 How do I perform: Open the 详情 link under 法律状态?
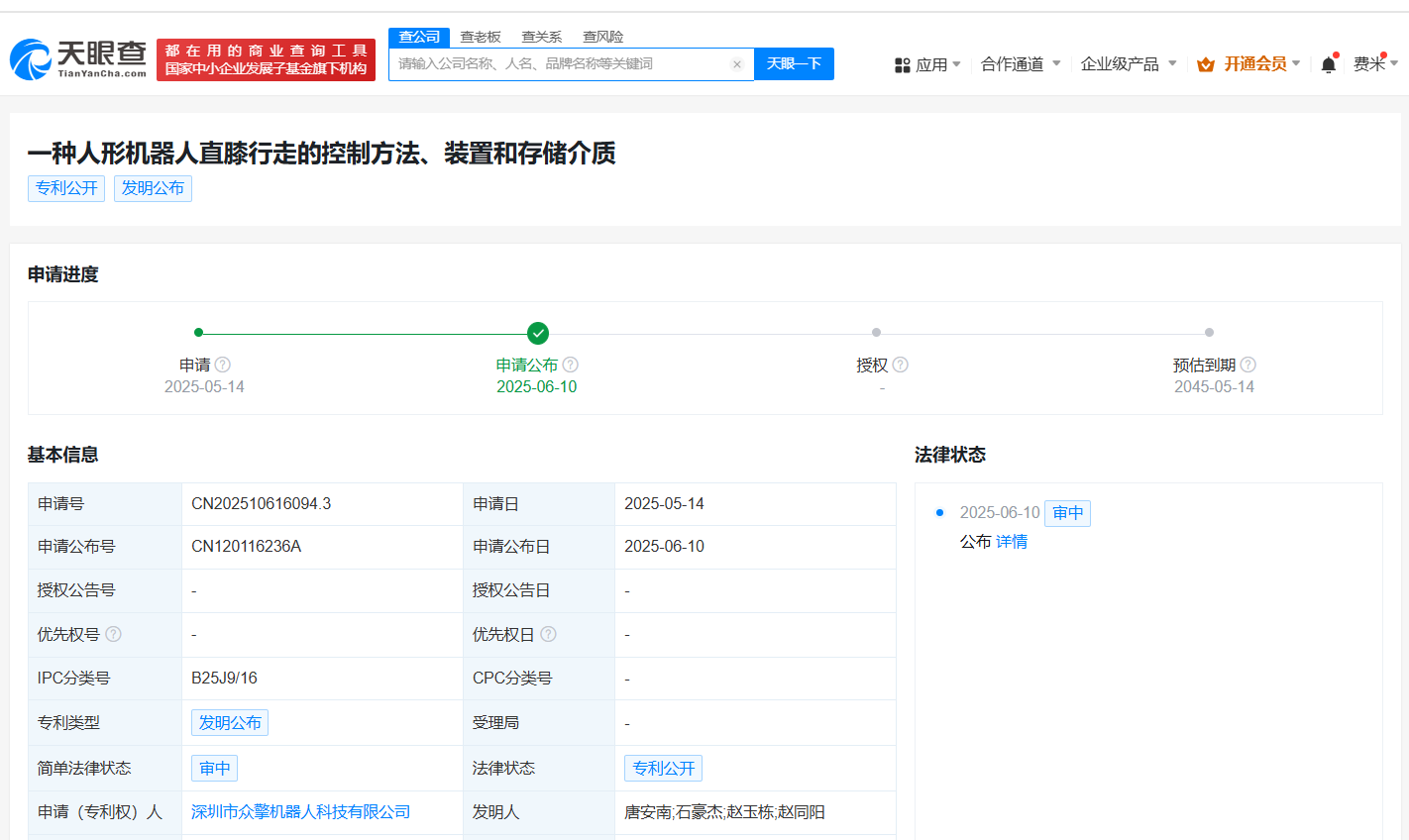pyautogui.click(x=1012, y=541)
